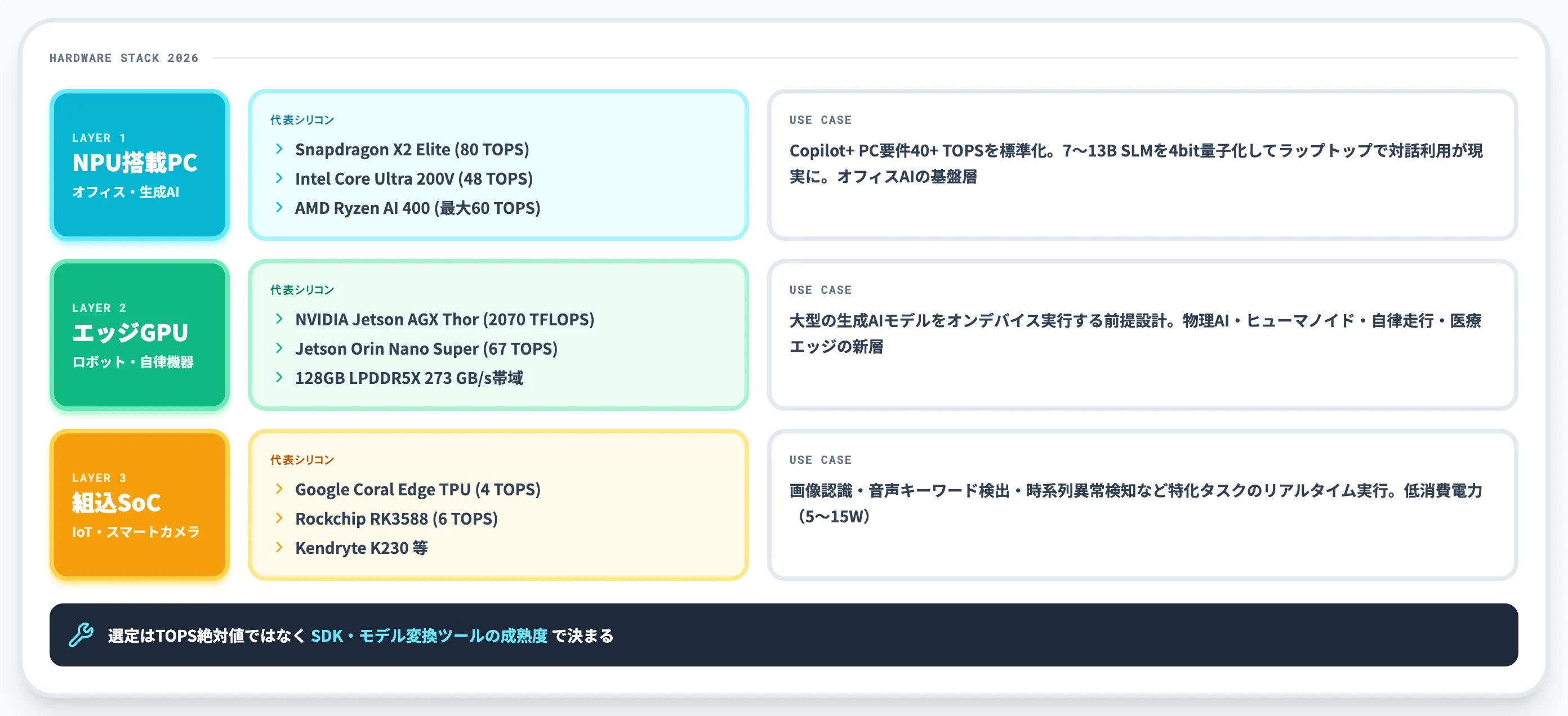Image resolution: width=1568 pixels, height=716 pixels.
Task: Select the Layer 2 エッジGPU card
Action: (139, 334)
